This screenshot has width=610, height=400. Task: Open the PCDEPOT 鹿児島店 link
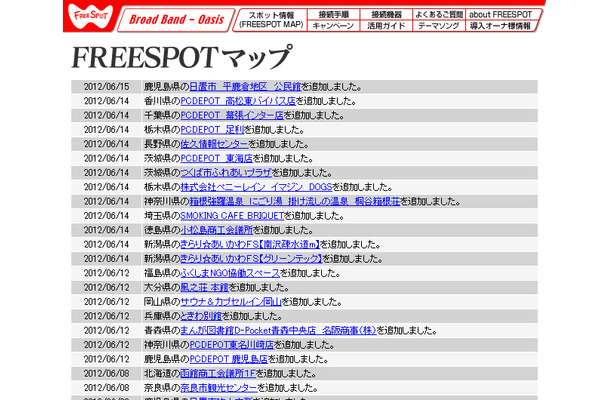229,359
